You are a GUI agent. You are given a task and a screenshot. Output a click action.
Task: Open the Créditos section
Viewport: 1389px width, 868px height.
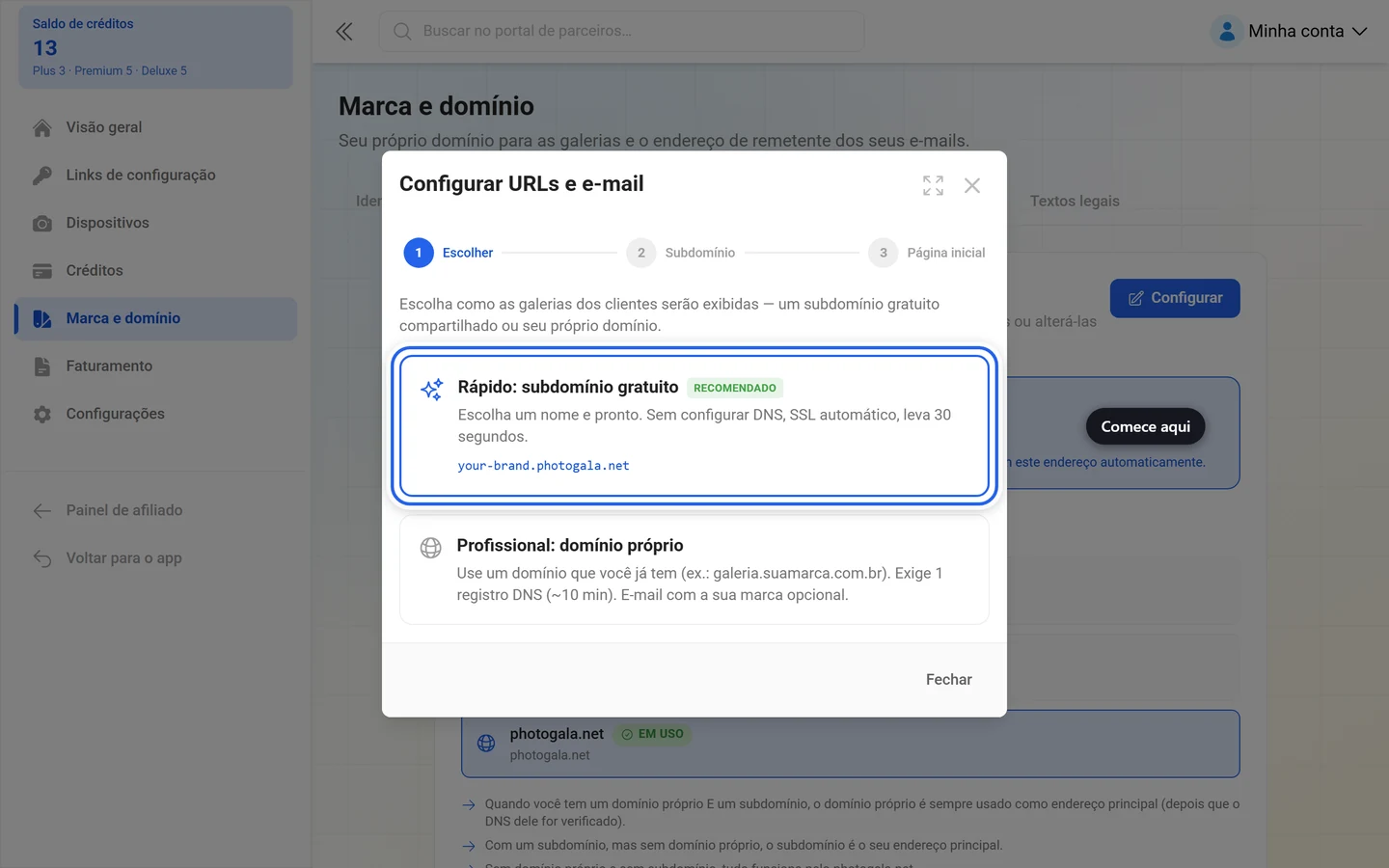[x=156, y=271]
